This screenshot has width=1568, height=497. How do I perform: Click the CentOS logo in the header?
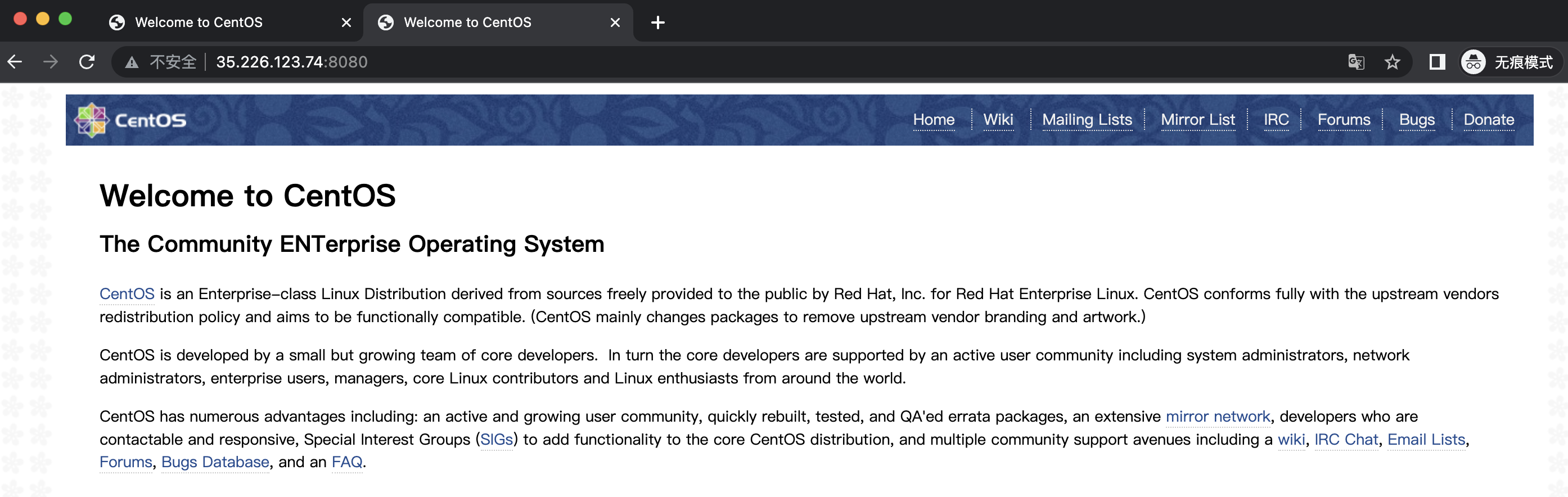130,120
